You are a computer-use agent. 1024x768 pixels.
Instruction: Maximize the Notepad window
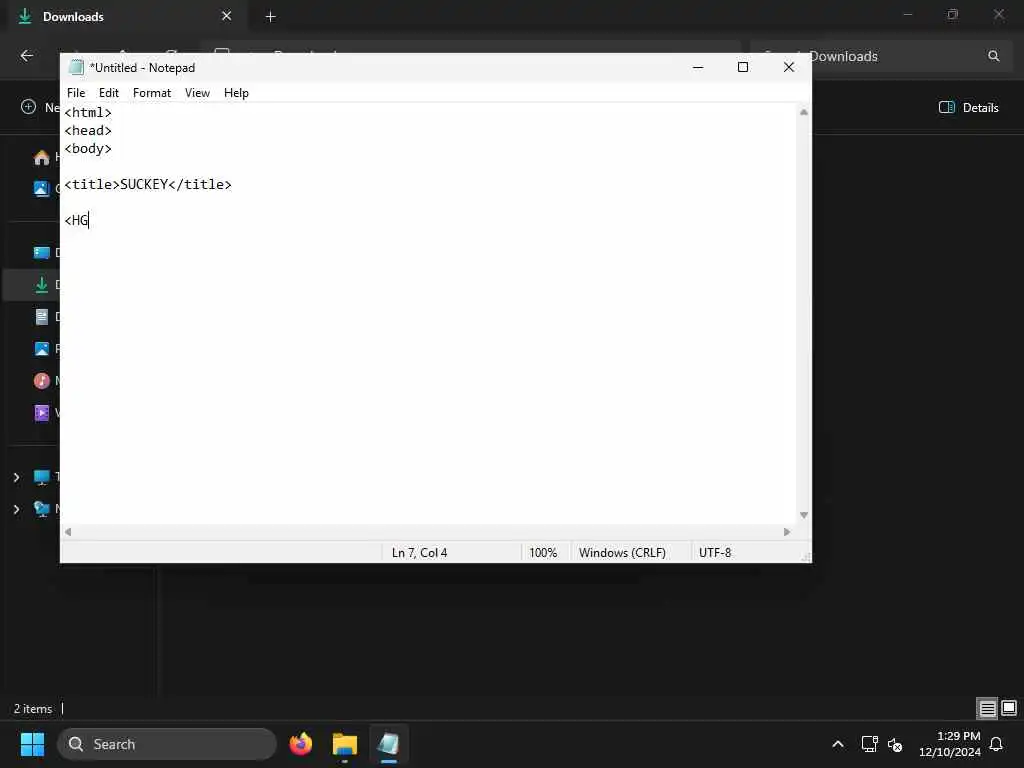coord(743,67)
